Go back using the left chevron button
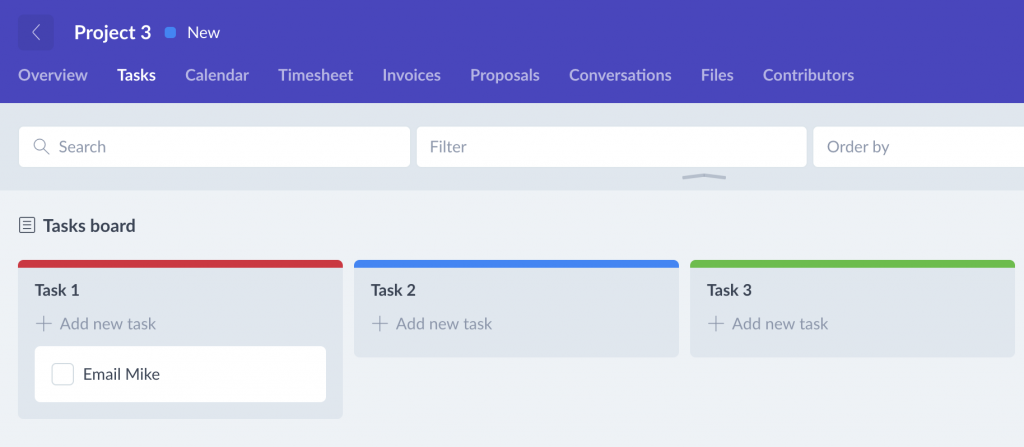The image size is (1024, 447). pos(36,33)
